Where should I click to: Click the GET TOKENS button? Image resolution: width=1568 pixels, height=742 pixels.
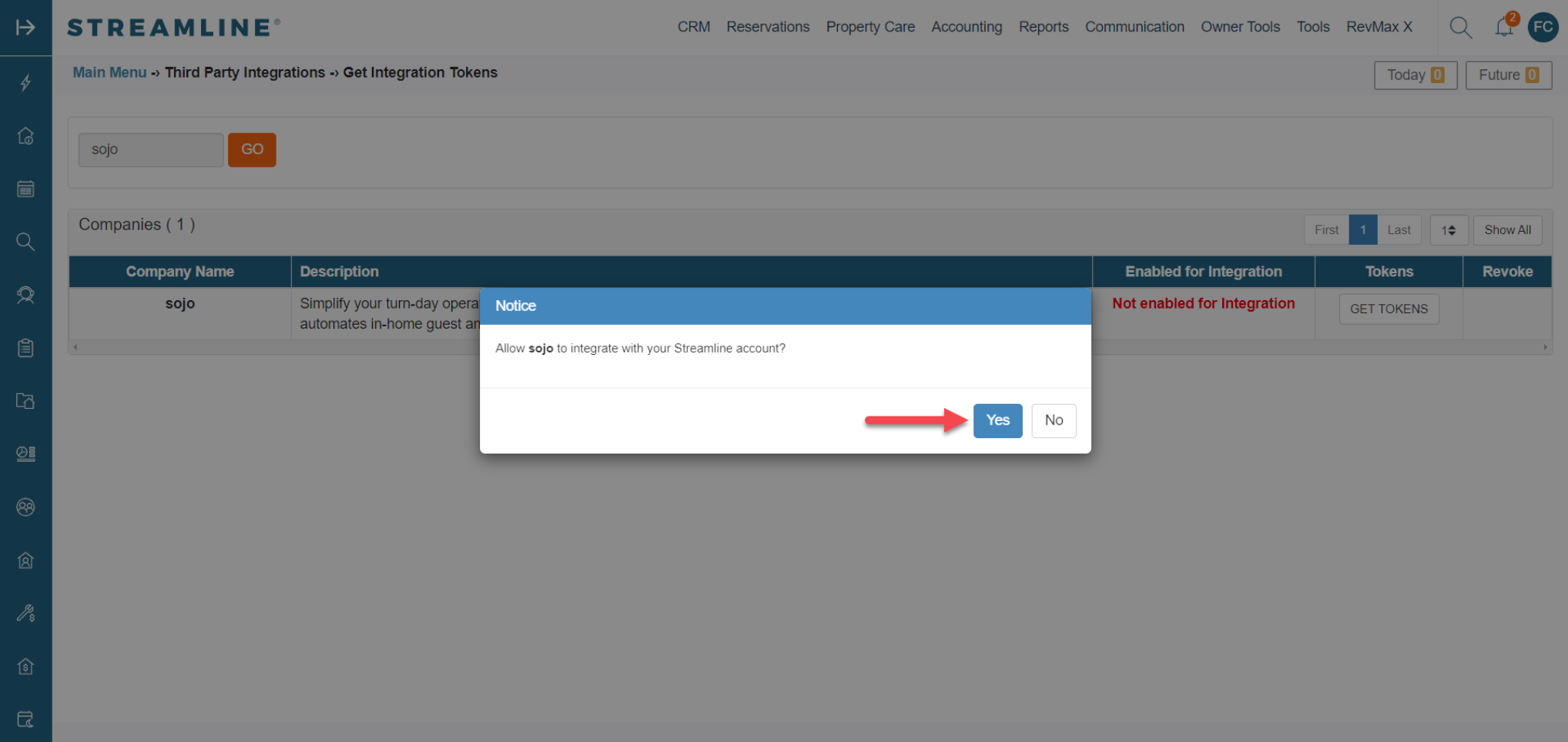point(1388,309)
